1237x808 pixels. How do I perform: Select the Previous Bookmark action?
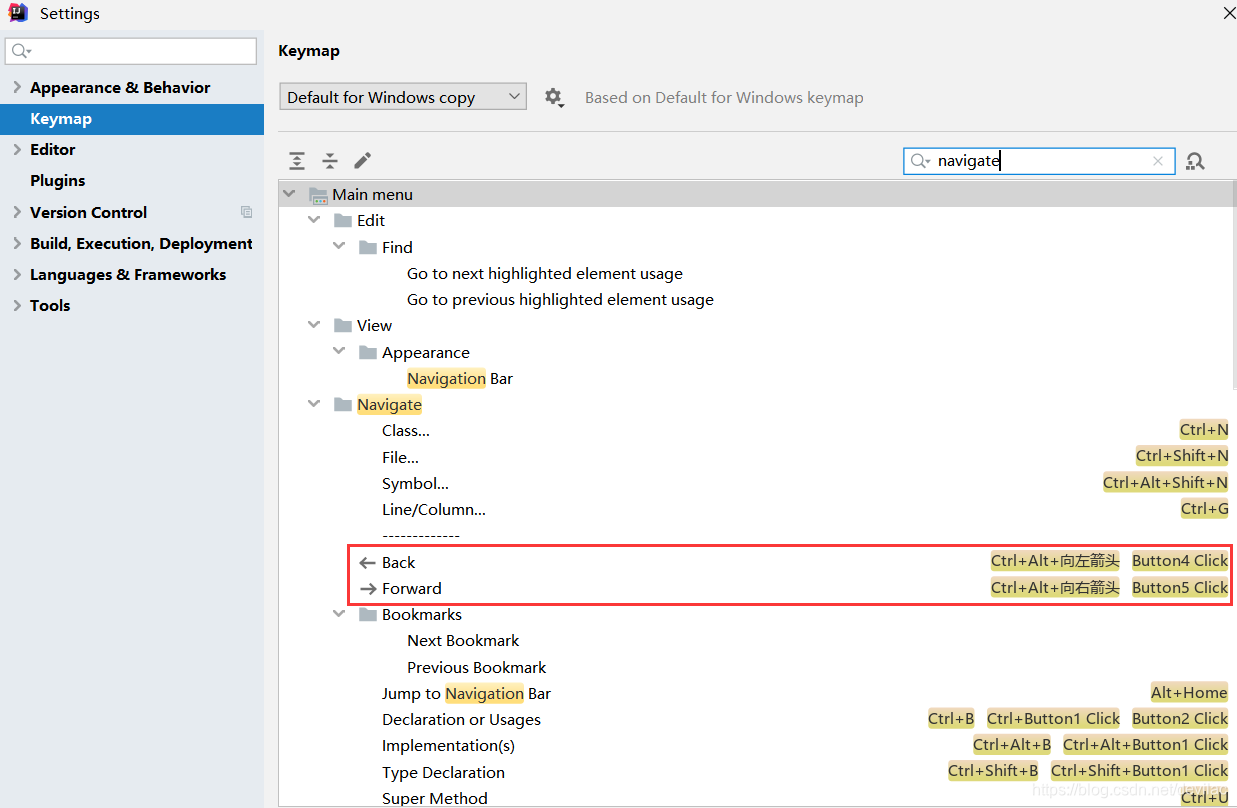click(x=476, y=667)
